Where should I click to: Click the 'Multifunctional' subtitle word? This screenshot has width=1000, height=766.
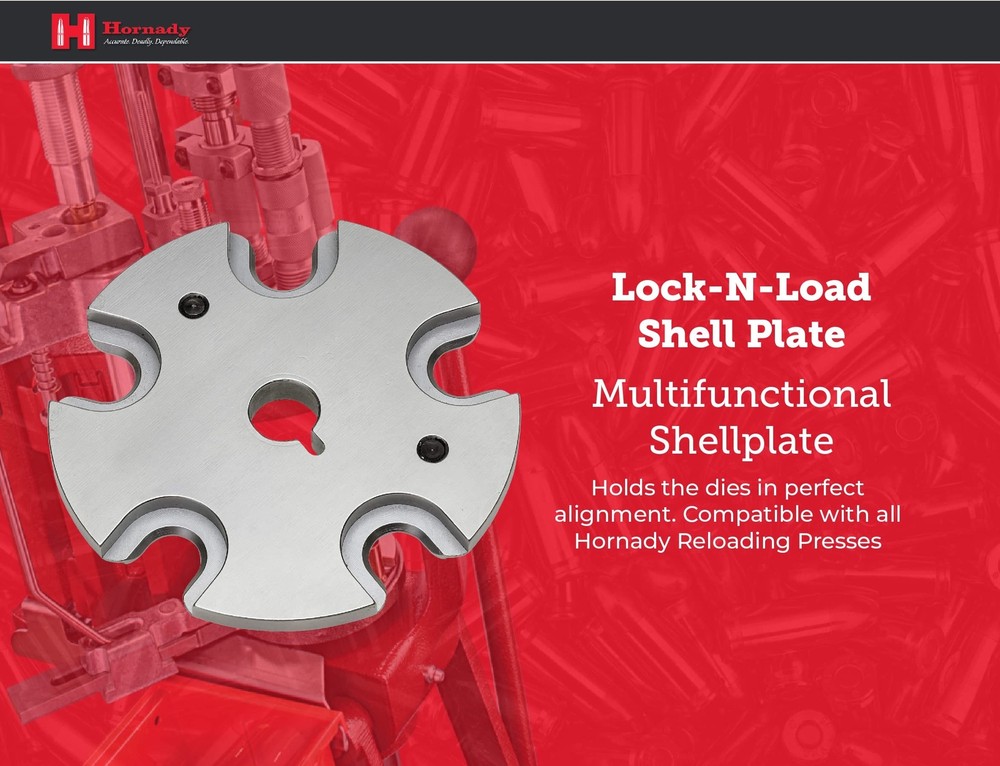point(740,394)
